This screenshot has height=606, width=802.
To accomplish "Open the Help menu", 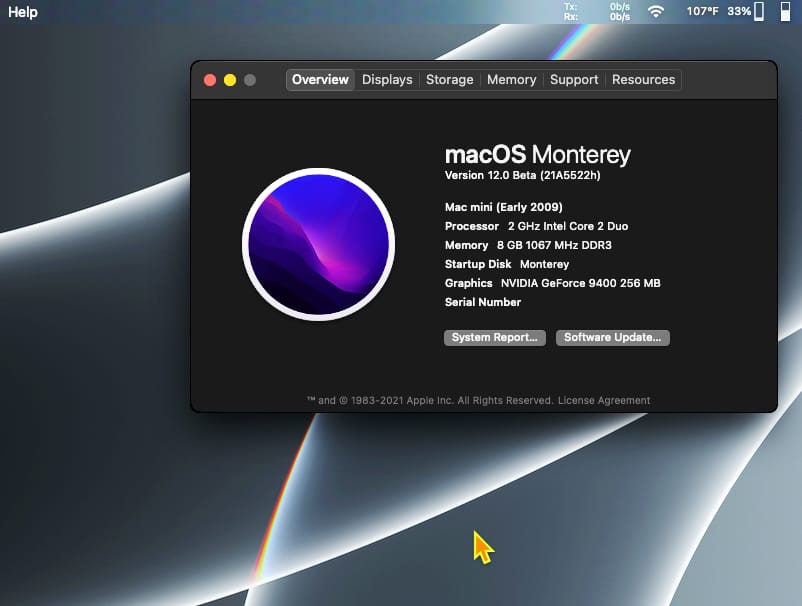I will pyautogui.click(x=23, y=12).
